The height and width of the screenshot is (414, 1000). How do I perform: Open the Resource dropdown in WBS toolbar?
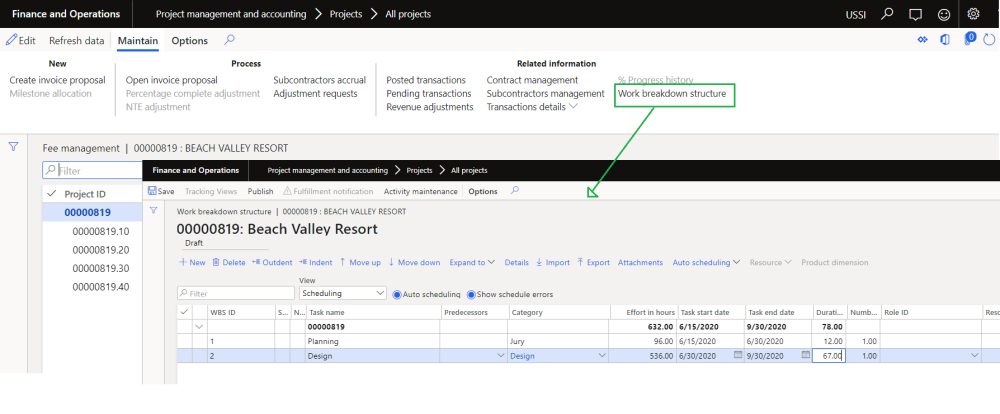[x=770, y=262]
